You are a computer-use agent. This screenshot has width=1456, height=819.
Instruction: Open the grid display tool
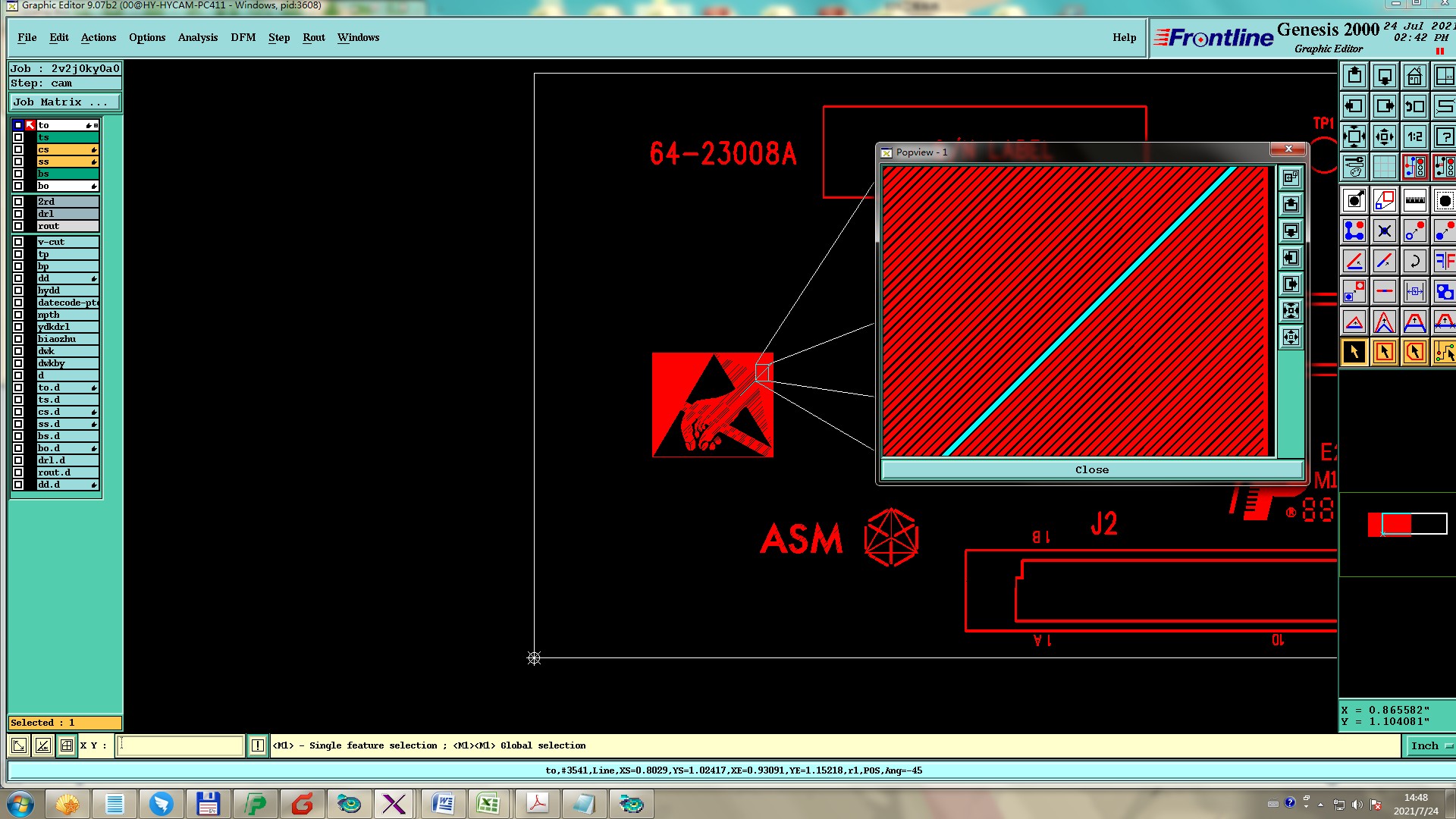1384,167
